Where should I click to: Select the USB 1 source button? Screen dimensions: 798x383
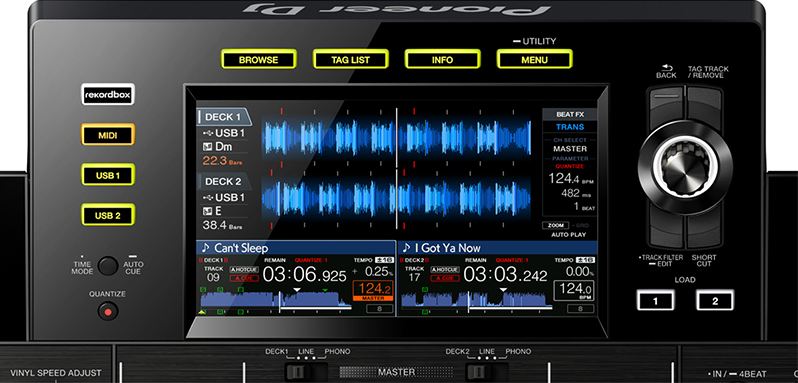(108, 175)
